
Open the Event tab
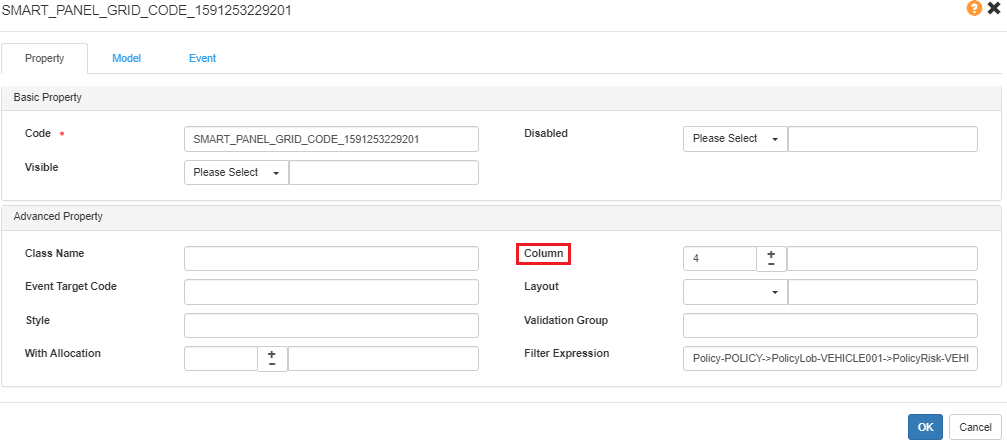(x=202, y=58)
